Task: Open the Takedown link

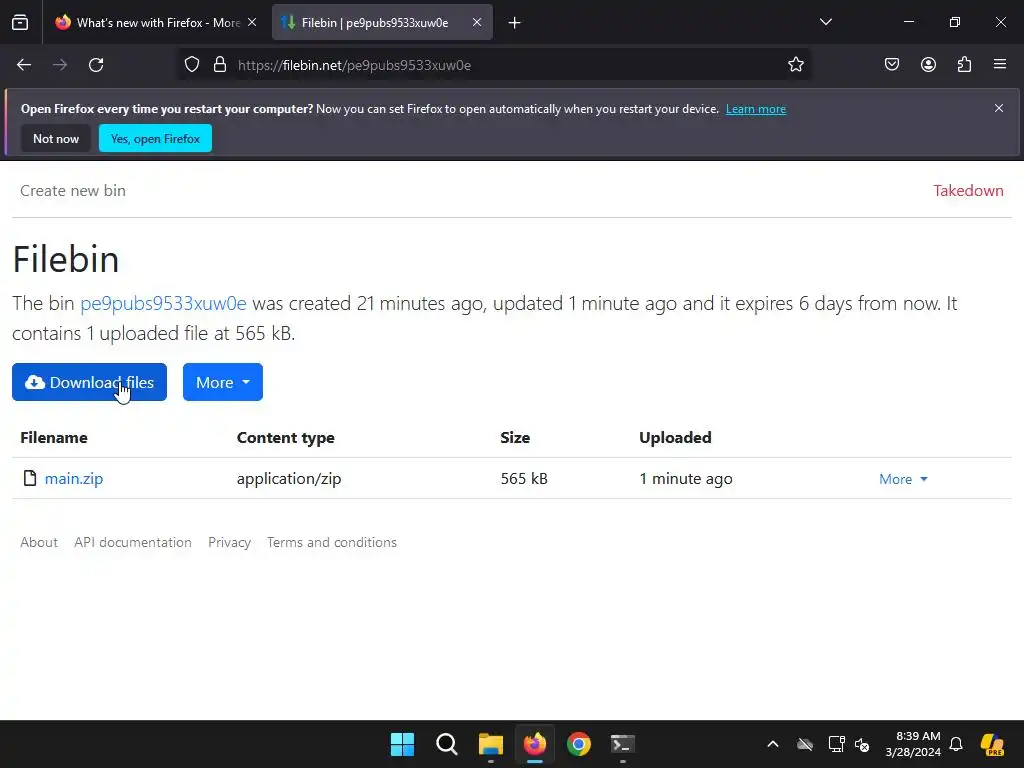Action: (x=968, y=191)
